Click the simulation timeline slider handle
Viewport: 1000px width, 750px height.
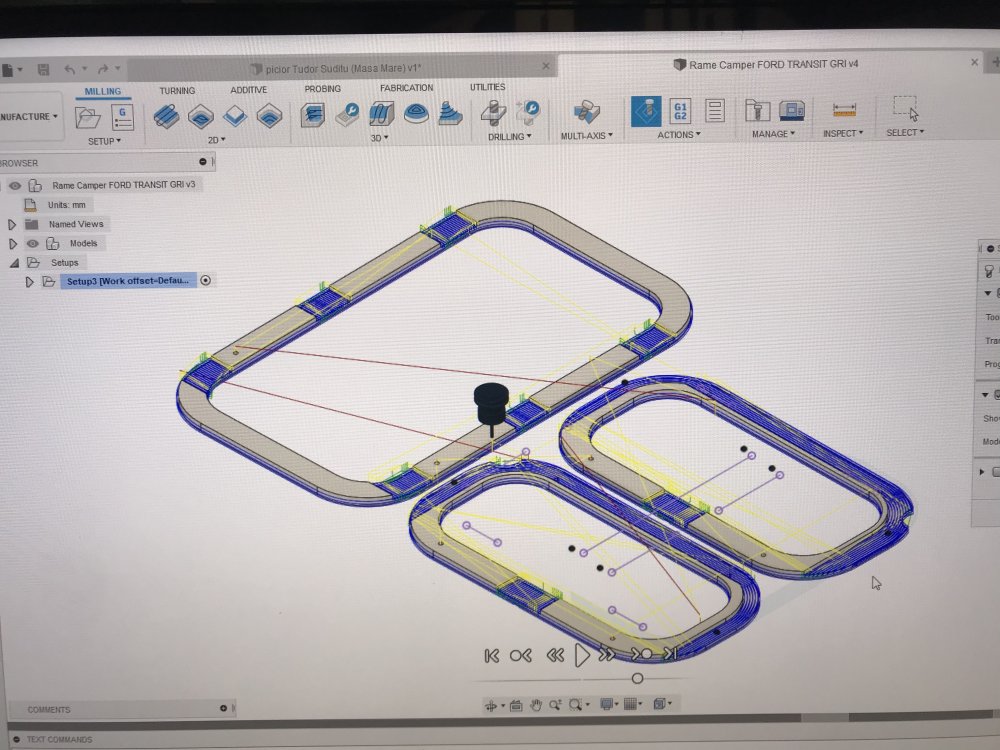coord(637,678)
